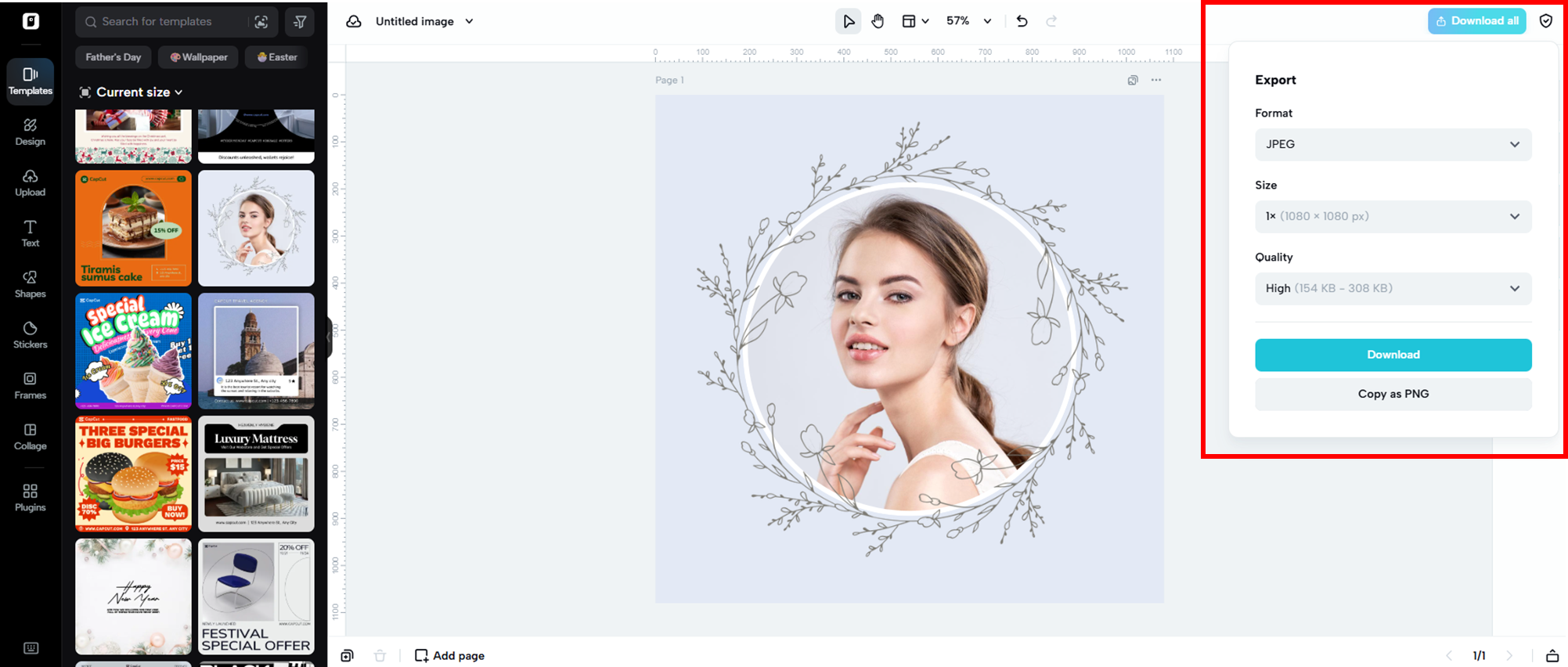Expand the JPEG format dropdown
The image size is (1568, 667).
[x=1393, y=144]
